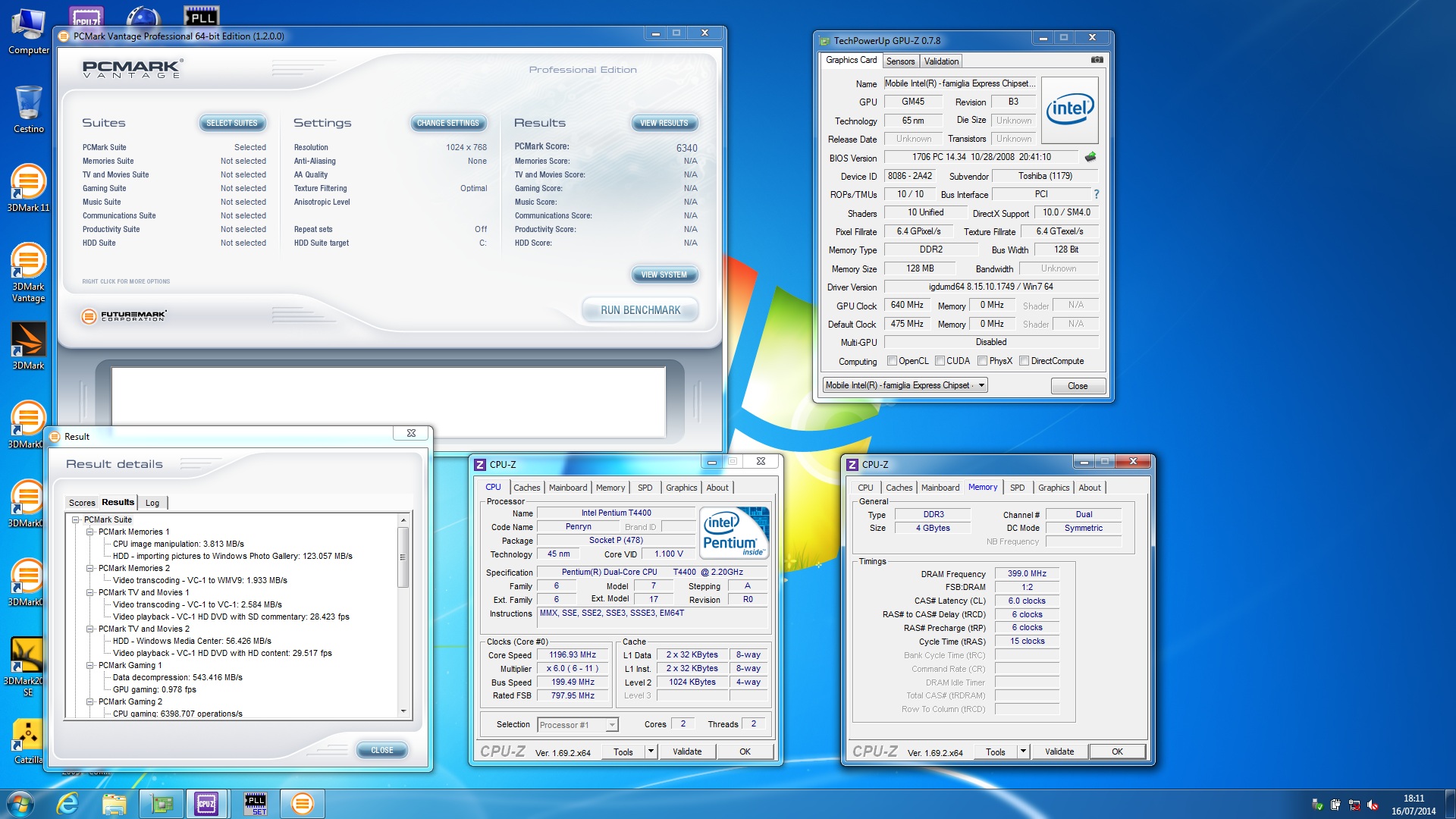This screenshot has width=1456, height=819.
Task: Click the GPU-Z screenshot camera icon
Action: [1097, 60]
